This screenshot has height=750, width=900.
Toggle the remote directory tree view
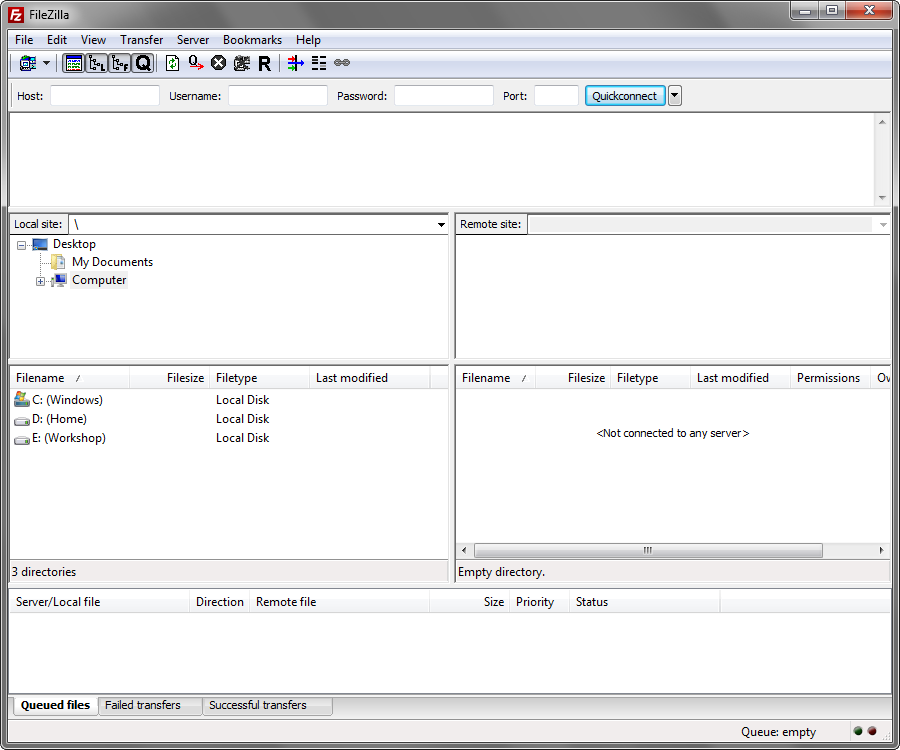coord(119,63)
